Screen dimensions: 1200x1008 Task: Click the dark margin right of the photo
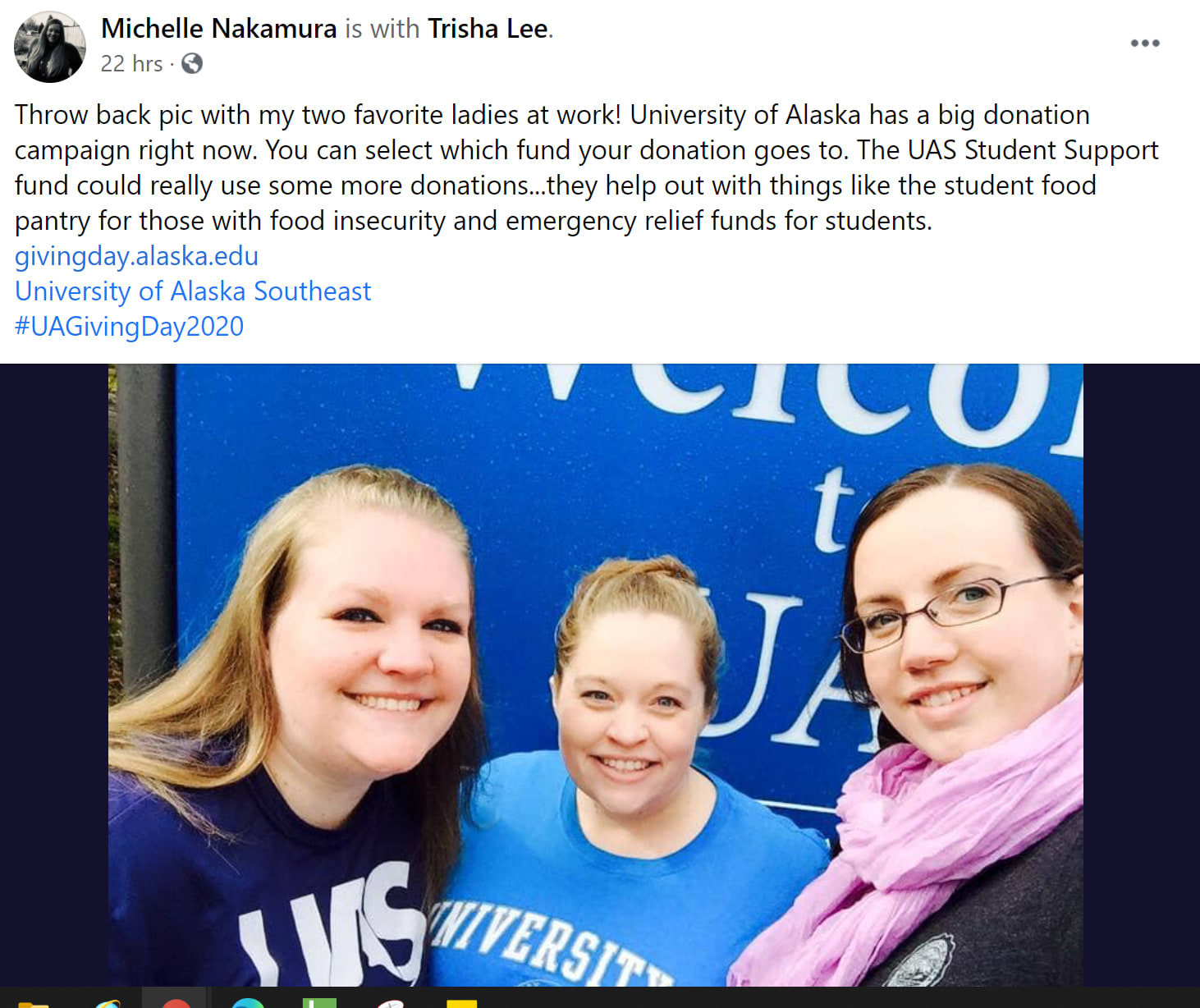point(1142,675)
